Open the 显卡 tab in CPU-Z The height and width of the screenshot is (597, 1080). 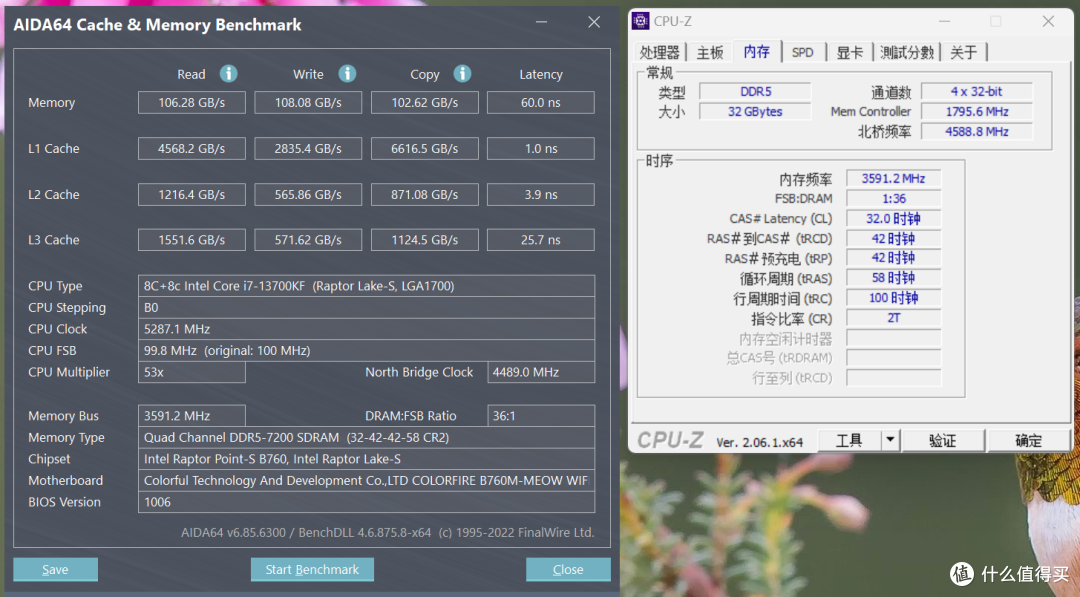(849, 52)
